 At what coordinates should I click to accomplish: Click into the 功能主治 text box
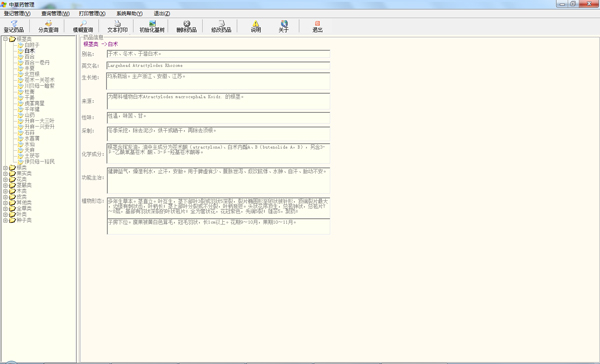click(x=218, y=180)
